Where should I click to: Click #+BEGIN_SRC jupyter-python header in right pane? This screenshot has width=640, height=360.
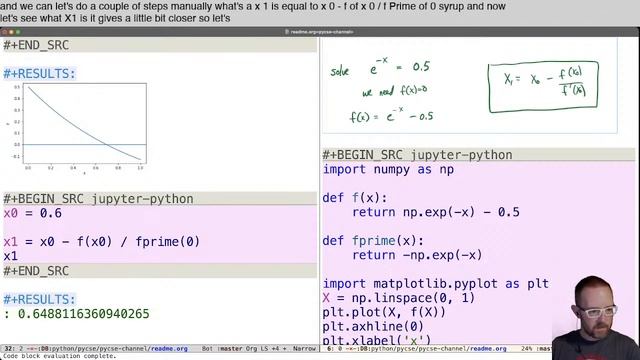pyautogui.click(x=417, y=155)
